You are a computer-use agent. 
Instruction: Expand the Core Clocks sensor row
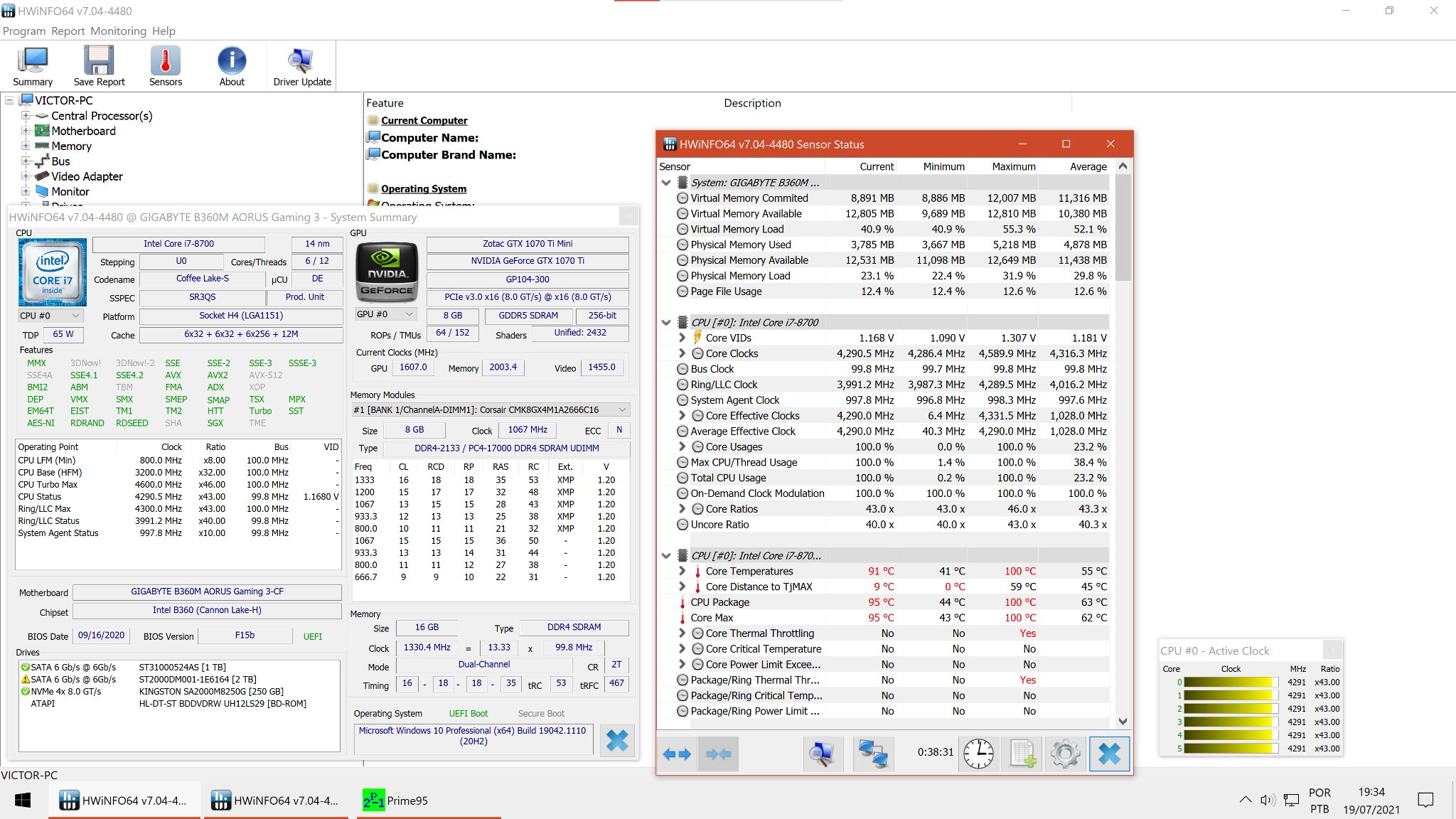[x=682, y=353]
